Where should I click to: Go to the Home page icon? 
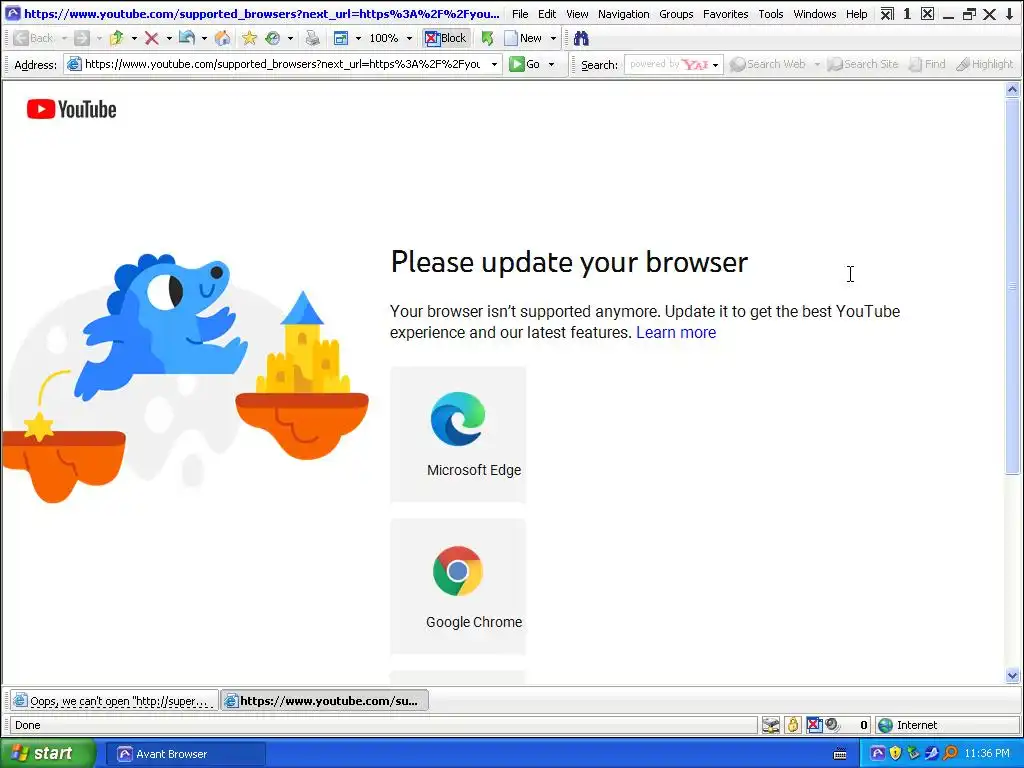tap(223, 39)
